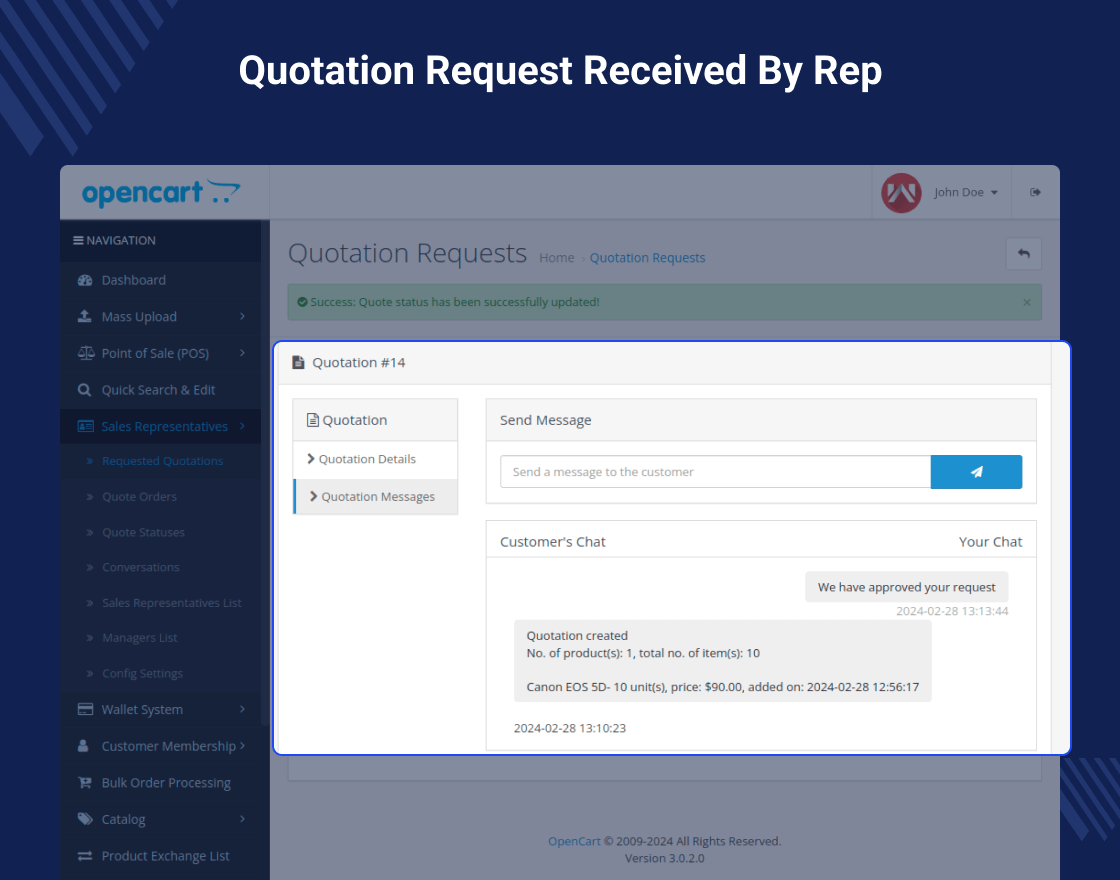Focus the message to customer input
1120x880 pixels.
(x=716, y=472)
